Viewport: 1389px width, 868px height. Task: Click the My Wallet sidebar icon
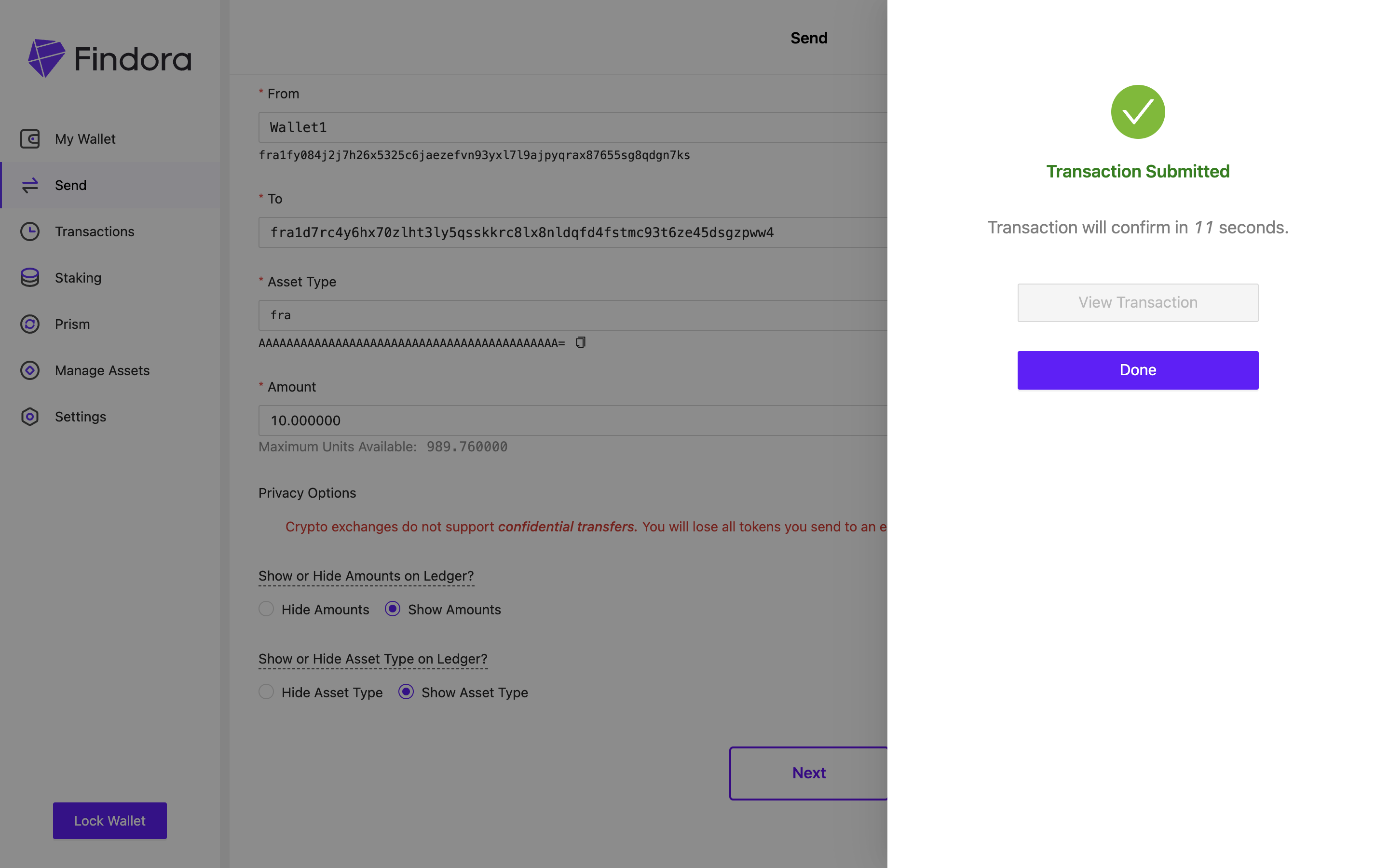click(30, 139)
